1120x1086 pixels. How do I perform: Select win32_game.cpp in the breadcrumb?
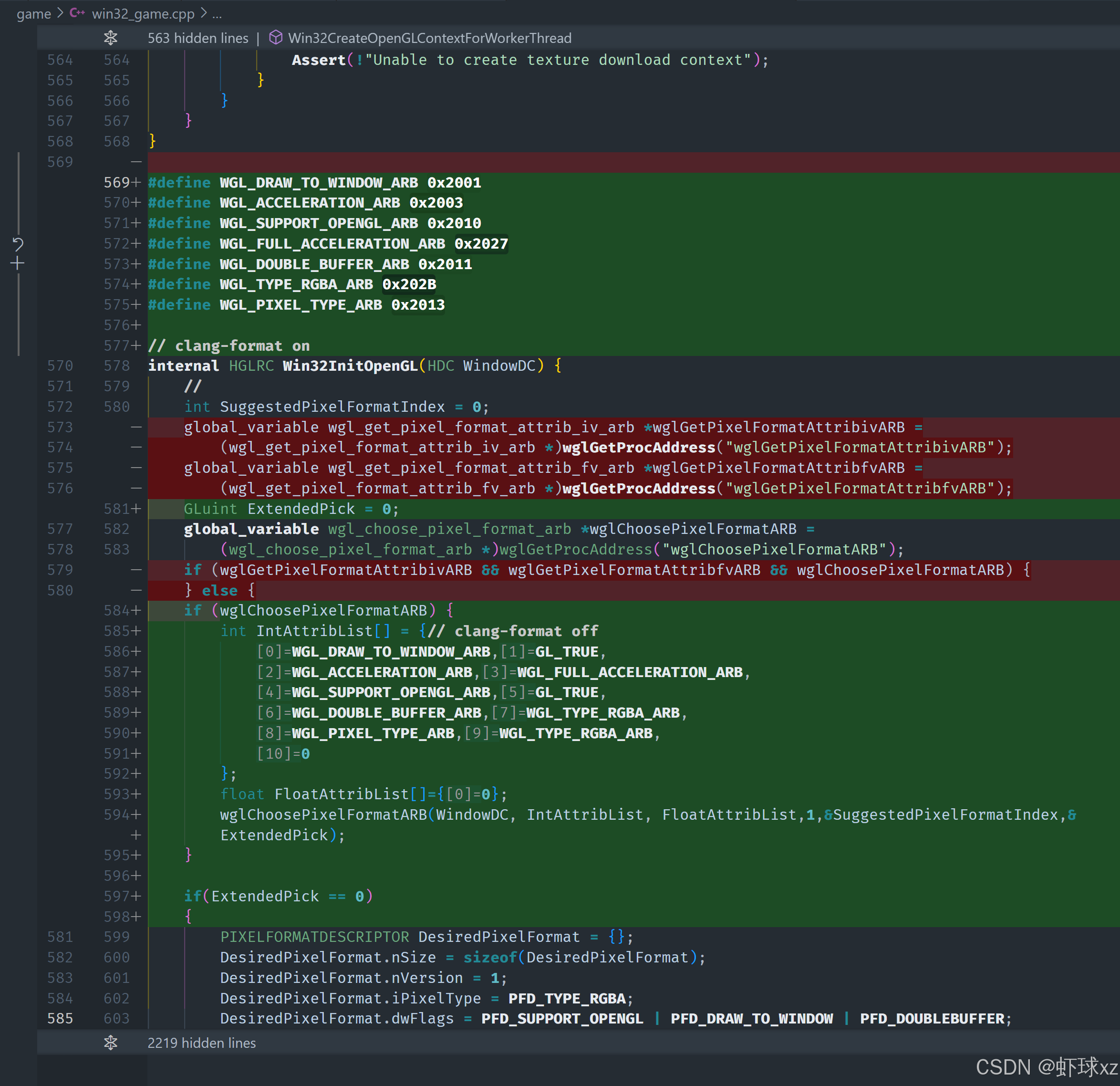pyautogui.click(x=143, y=14)
